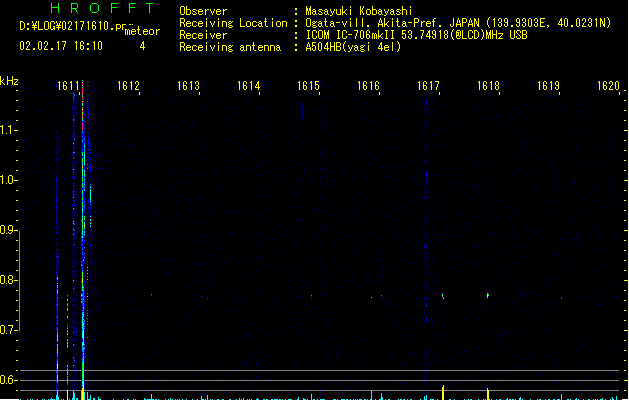Click the 1619 time axis label
The image size is (629, 400).
[548, 86]
